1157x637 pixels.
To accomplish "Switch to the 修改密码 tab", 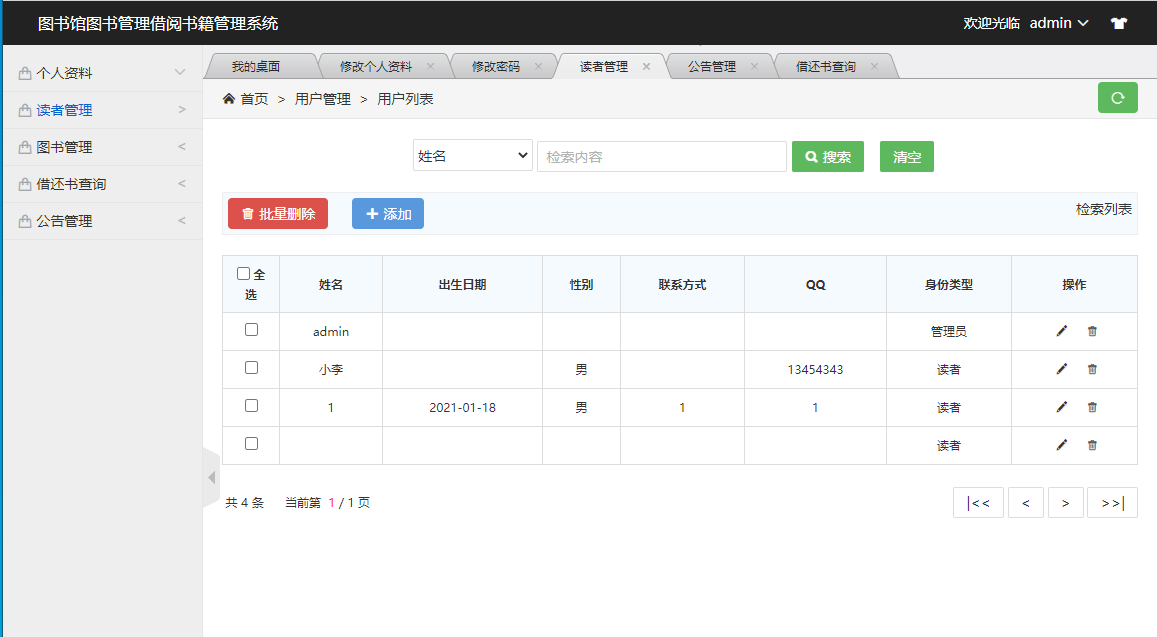I will pyautogui.click(x=497, y=65).
